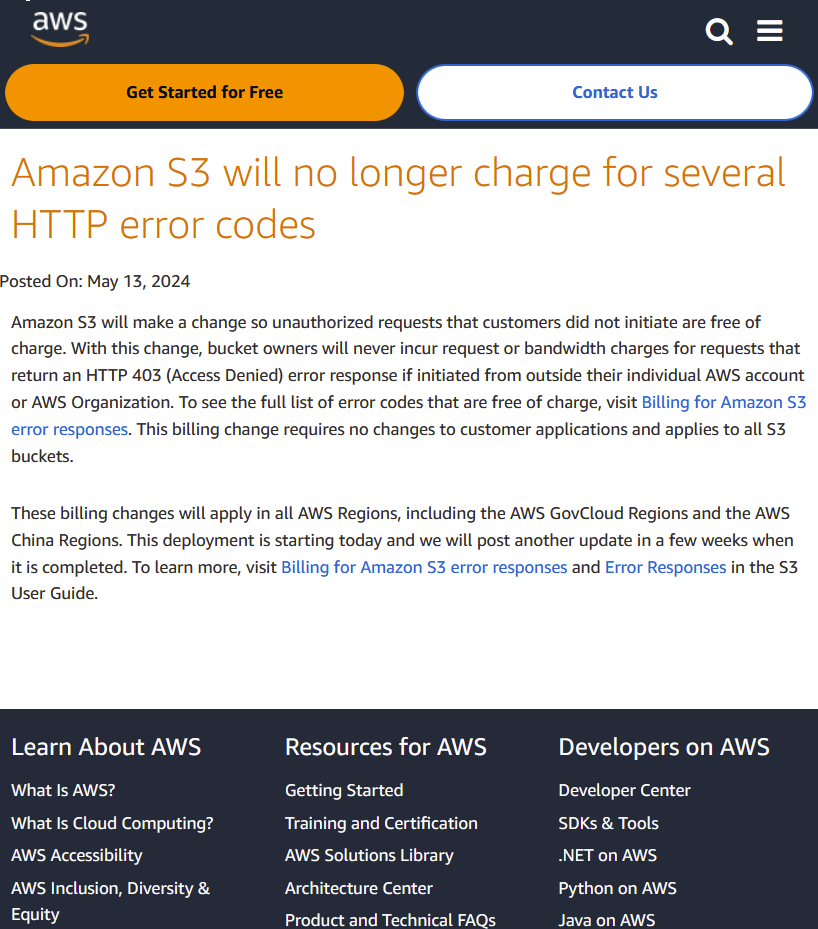Open Billing for Amazon S3 error responses link in second paragraph
This screenshot has width=818, height=929.
(x=424, y=567)
